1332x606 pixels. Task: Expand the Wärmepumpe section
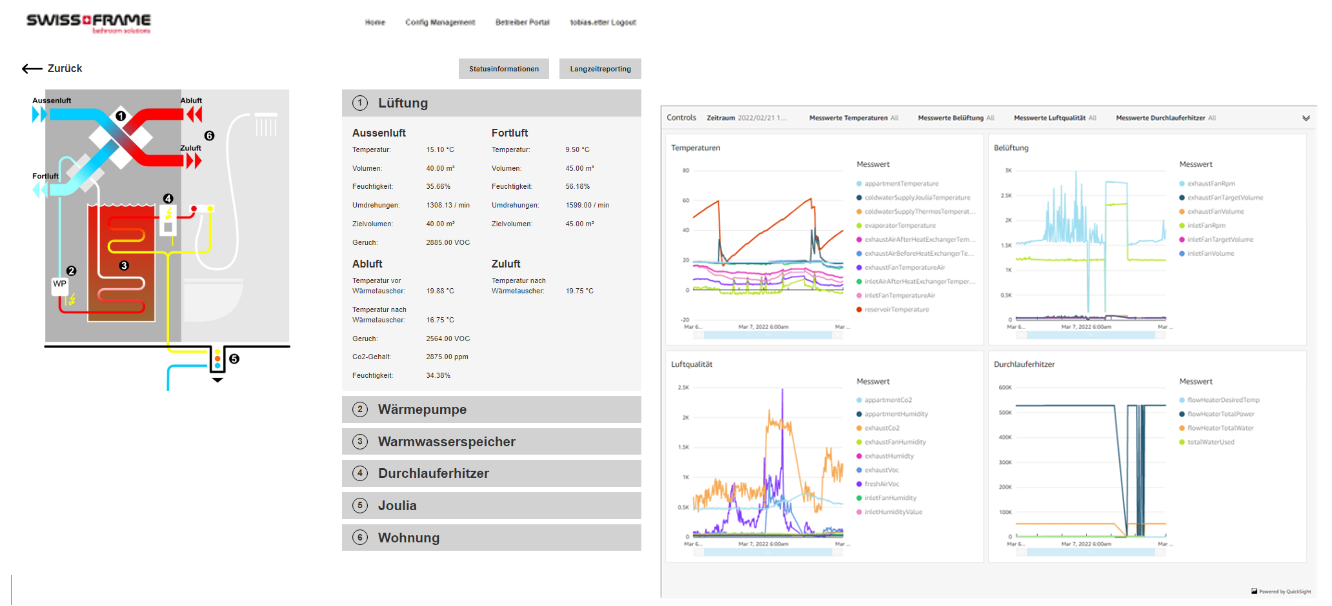tap(491, 410)
